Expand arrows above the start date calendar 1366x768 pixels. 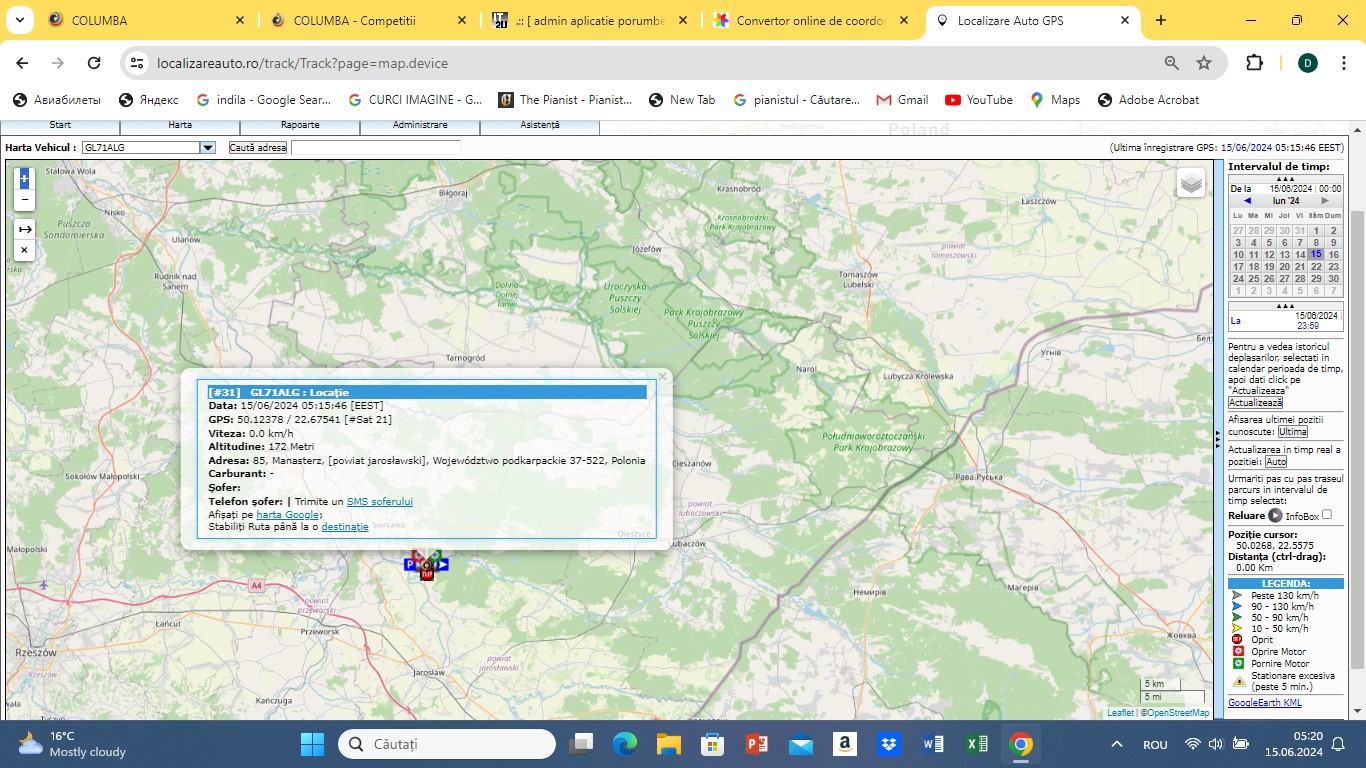coord(1285,179)
